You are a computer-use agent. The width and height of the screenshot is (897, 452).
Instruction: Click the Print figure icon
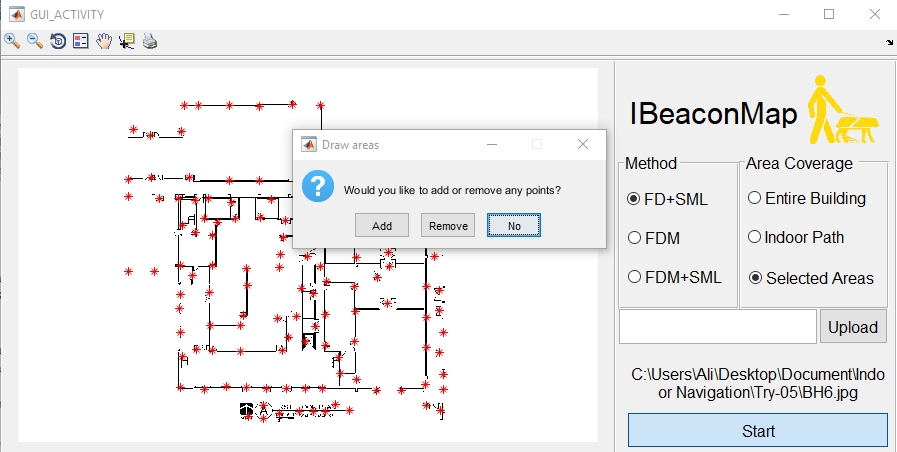click(150, 41)
